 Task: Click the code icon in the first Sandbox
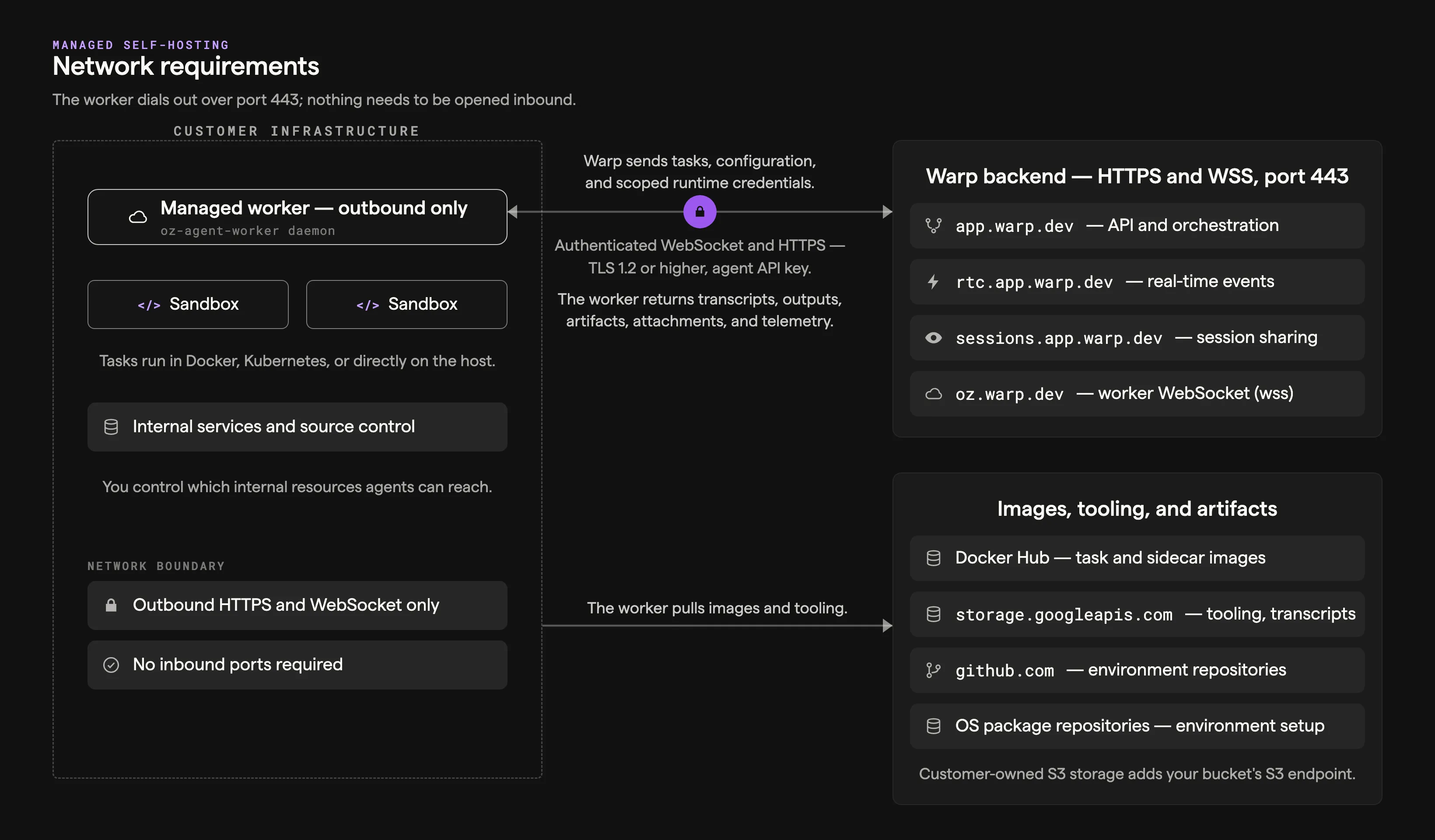point(149,305)
